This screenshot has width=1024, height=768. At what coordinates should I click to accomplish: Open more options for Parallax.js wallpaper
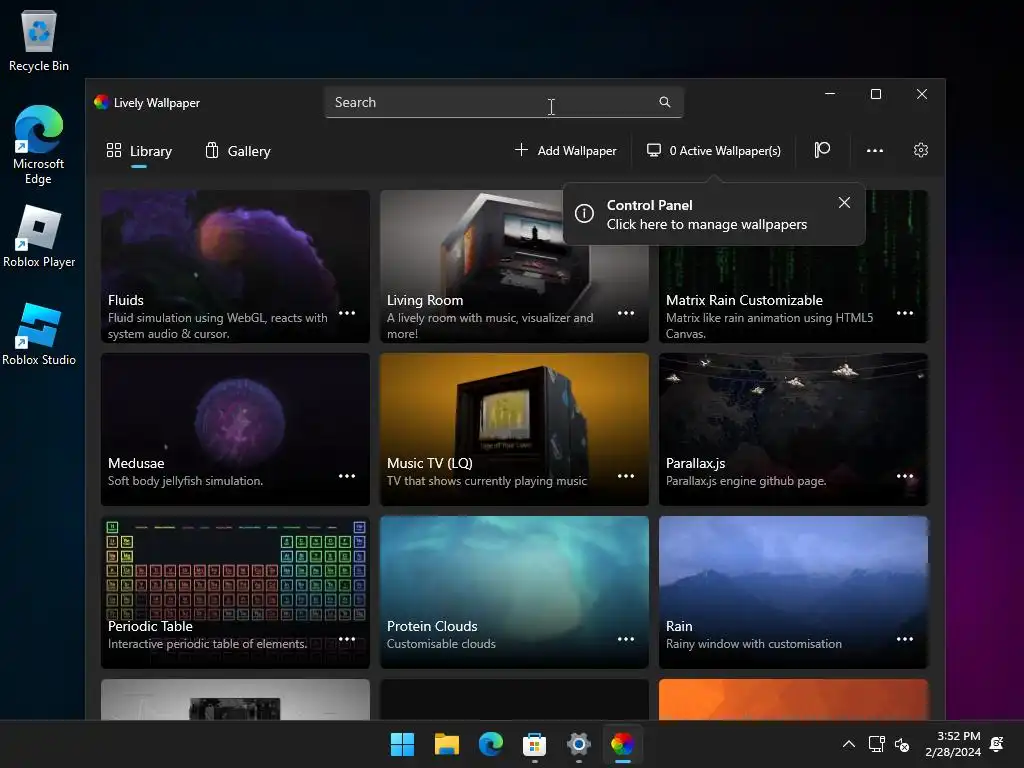point(904,476)
